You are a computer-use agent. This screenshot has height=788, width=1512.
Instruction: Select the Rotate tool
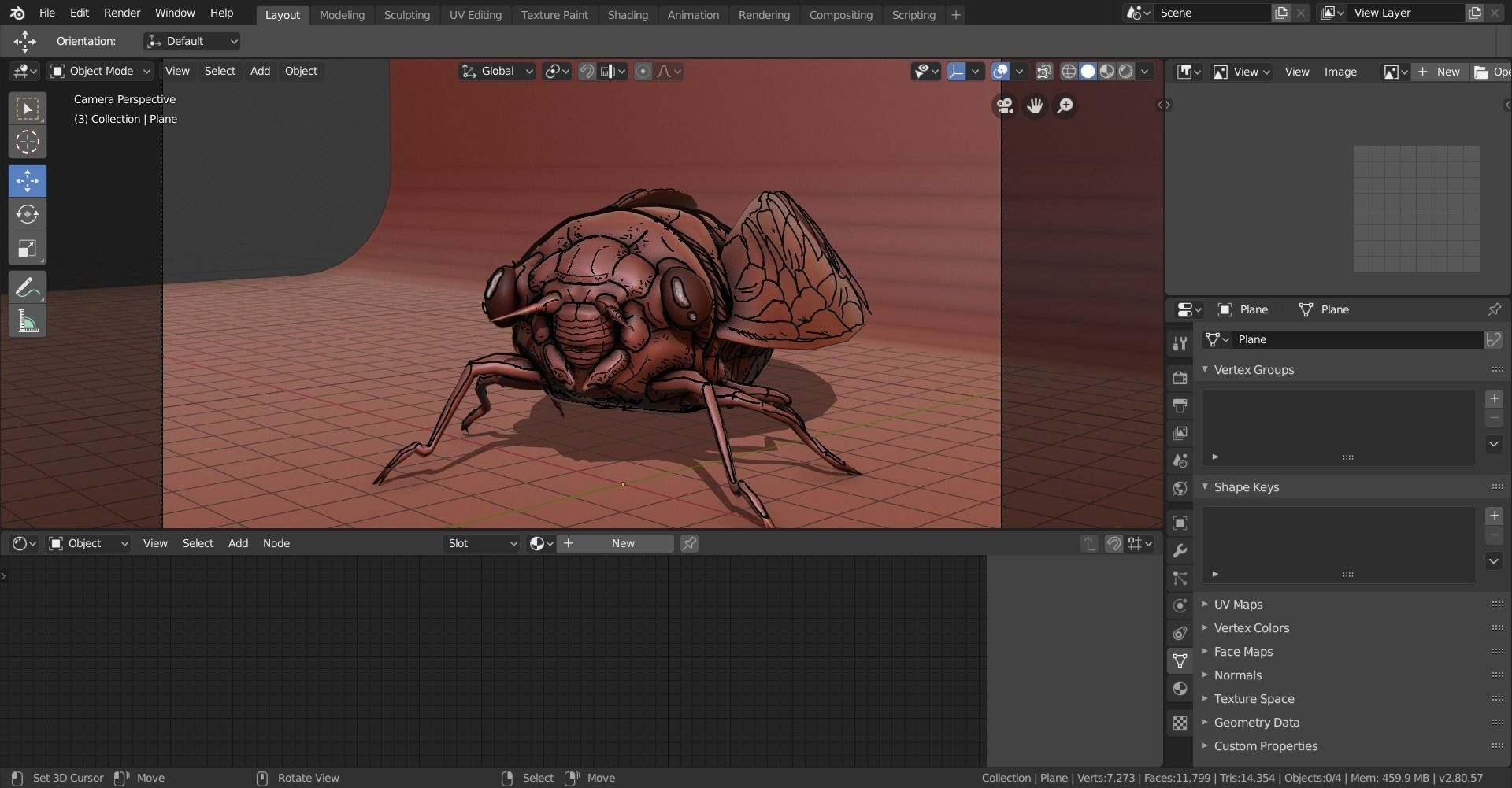[x=28, y=215]
